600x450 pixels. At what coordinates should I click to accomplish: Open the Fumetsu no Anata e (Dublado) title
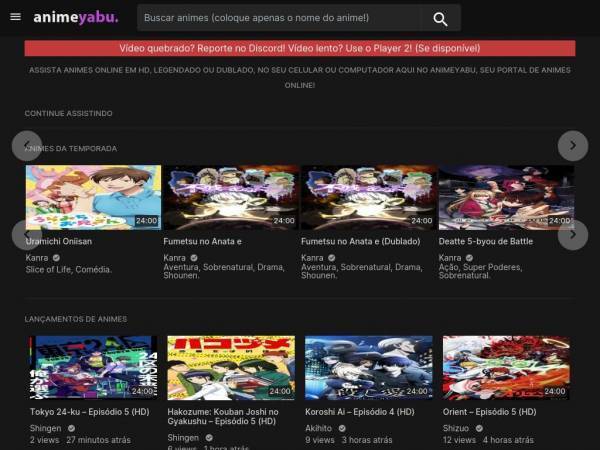click(360, 241)
